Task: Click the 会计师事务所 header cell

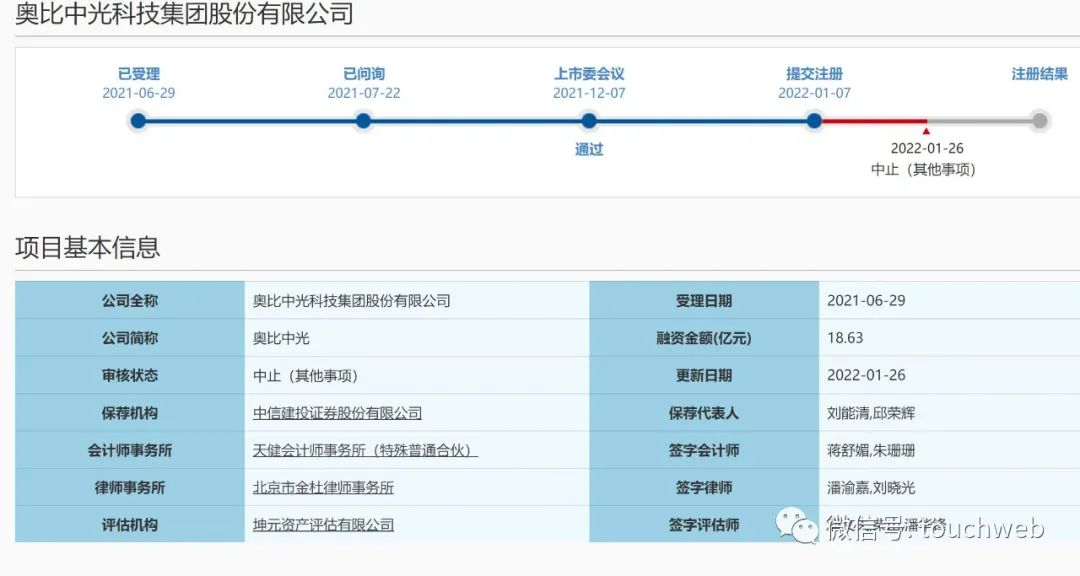Action: coord(129,450)
